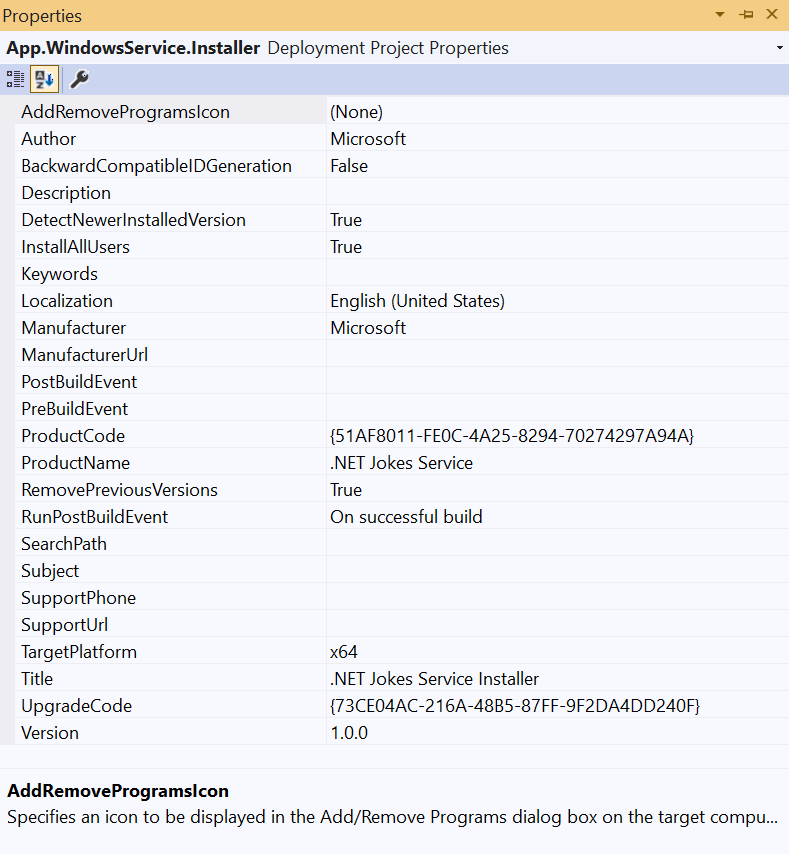Select the InstallAllUsers property
Viewport: 789px width, 854px height.
click(75, 247)
